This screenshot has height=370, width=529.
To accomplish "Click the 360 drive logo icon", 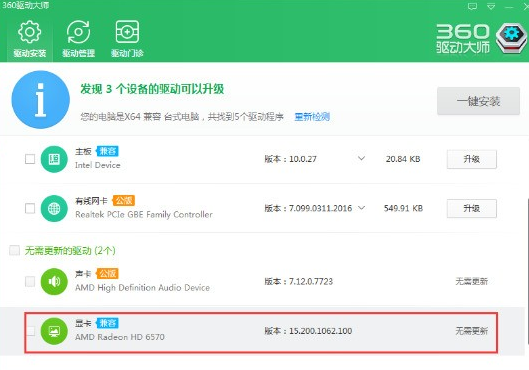I will pos(511,38).
